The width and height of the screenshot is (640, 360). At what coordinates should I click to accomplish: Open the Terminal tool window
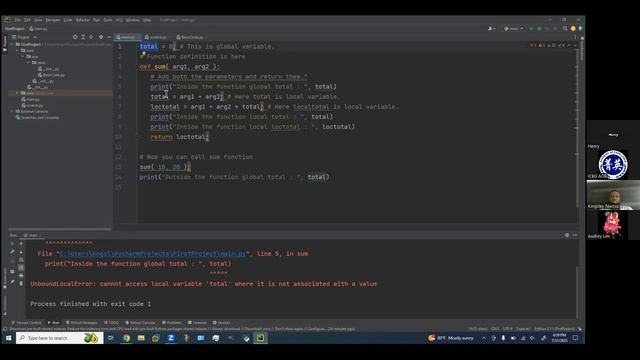pyautogui.click(x=197, y=323)
